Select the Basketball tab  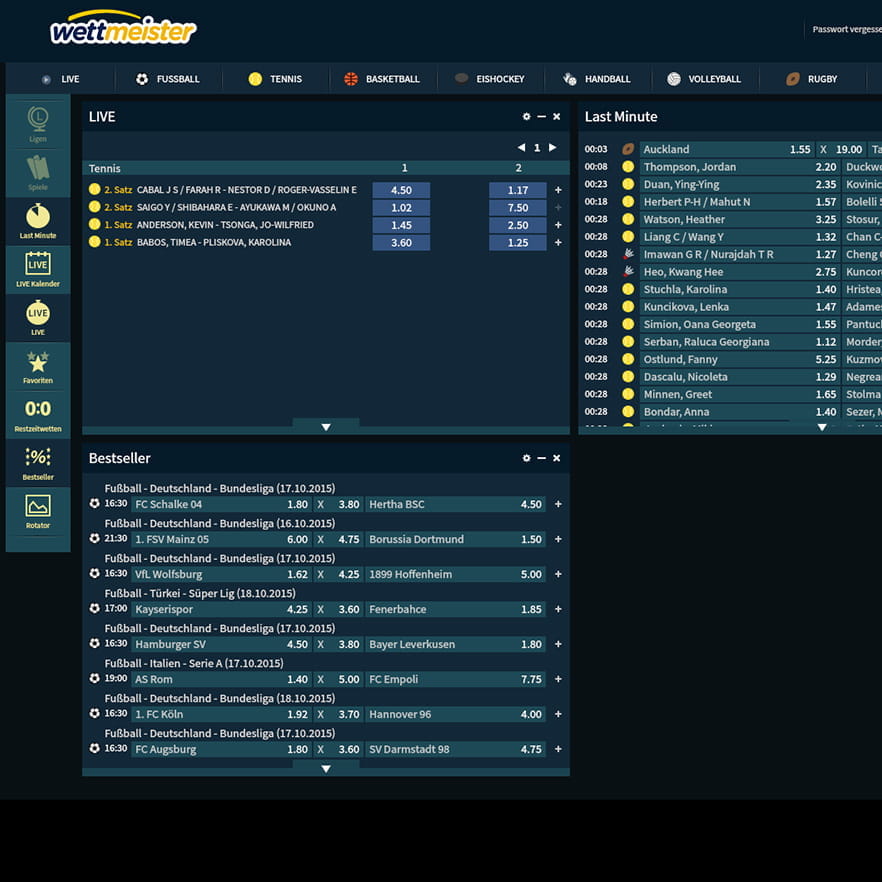click(381, 79)
